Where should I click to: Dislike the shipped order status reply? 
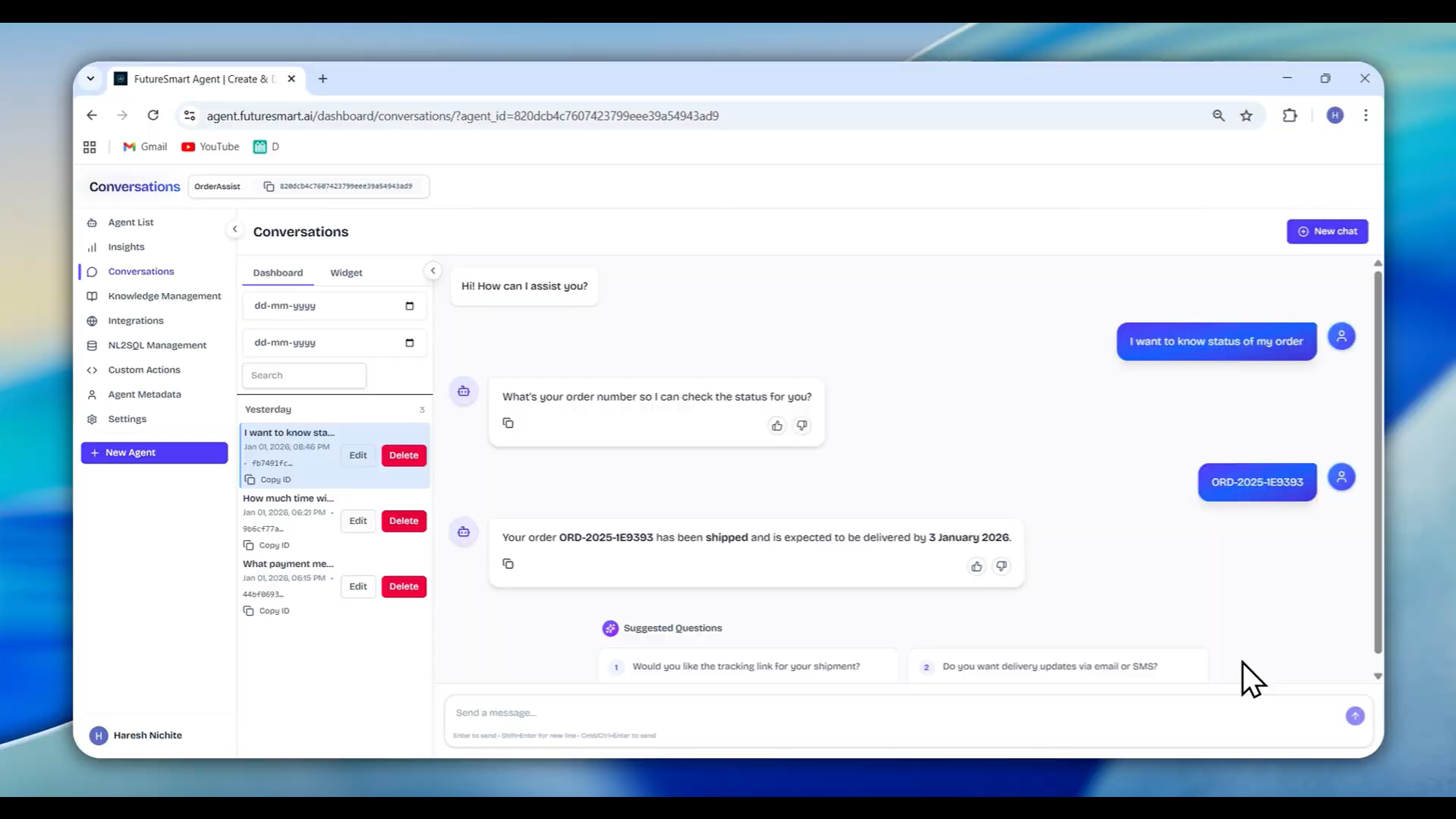point(1002,566)
